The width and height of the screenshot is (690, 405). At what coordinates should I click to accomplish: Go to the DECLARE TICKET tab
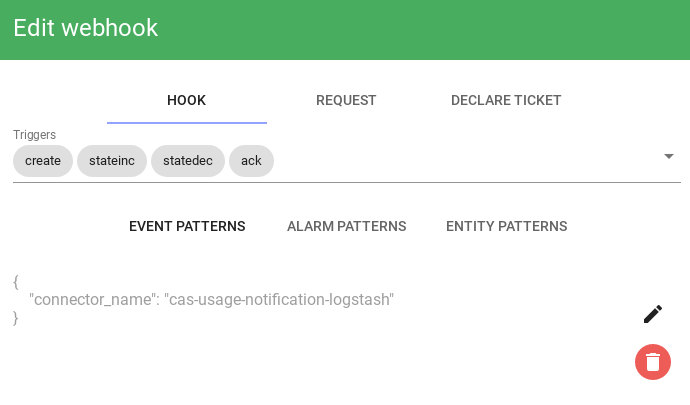[x=506, y=100]
